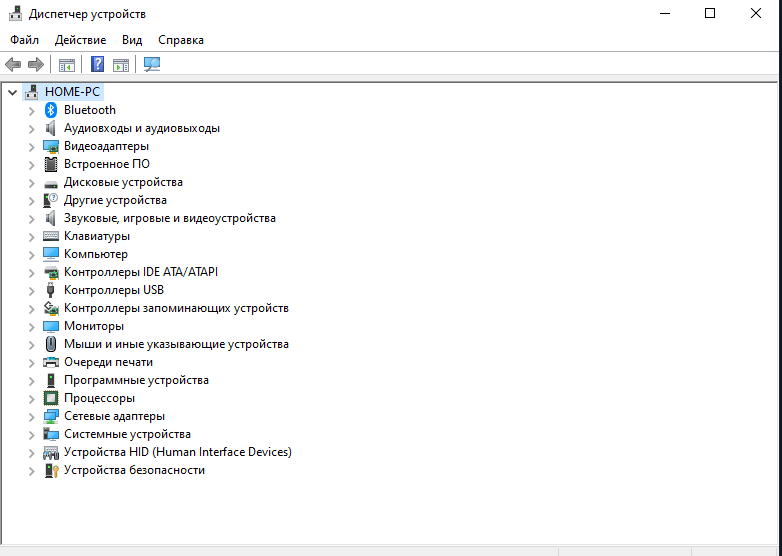The width and height of the screenshot is (782, 556).
Task: Click the Контроллеры IDE ATA/ATAPI icon
Action: point(51,272)
